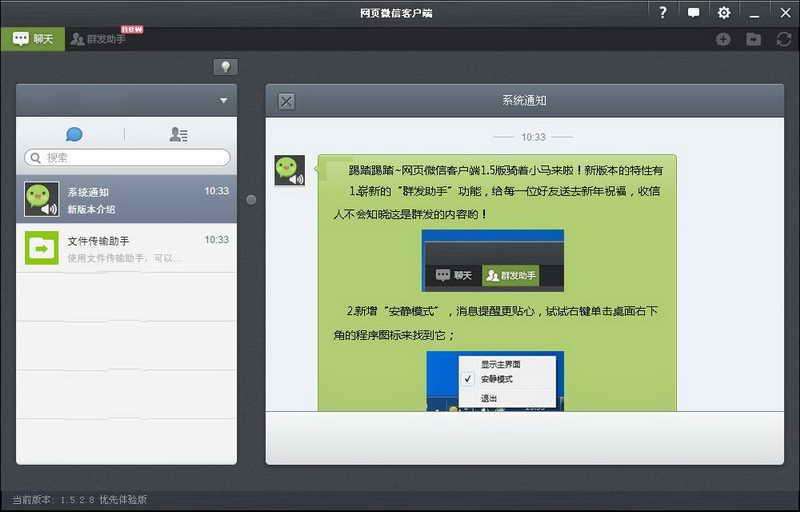Switch to the 群发助手 tab
Image resolution: width=800 pixels, height=512 pixels.
pyautogui.click(x=99, y=39)
